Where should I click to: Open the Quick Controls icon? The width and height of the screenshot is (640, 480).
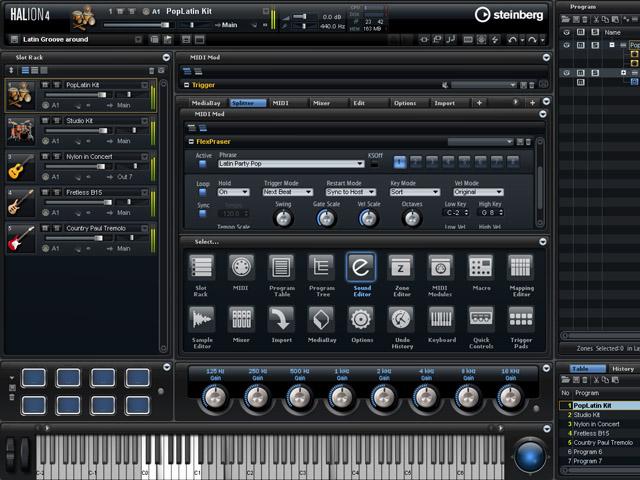click(x=481, y=319)
